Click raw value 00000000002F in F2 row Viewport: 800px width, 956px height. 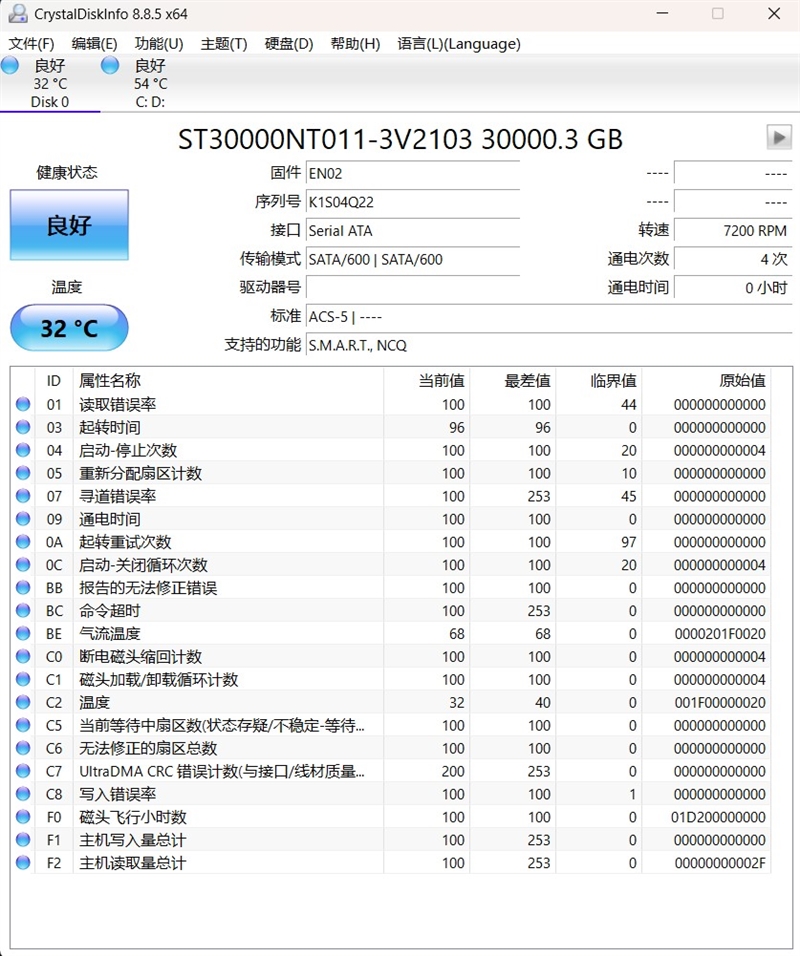click(720, 863)
